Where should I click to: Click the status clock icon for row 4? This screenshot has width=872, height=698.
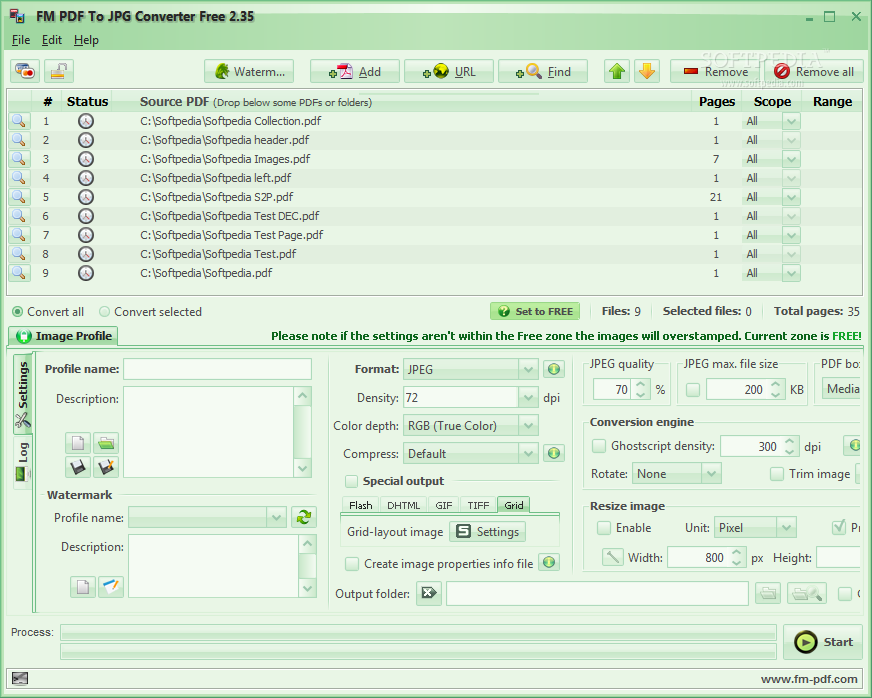86,178
